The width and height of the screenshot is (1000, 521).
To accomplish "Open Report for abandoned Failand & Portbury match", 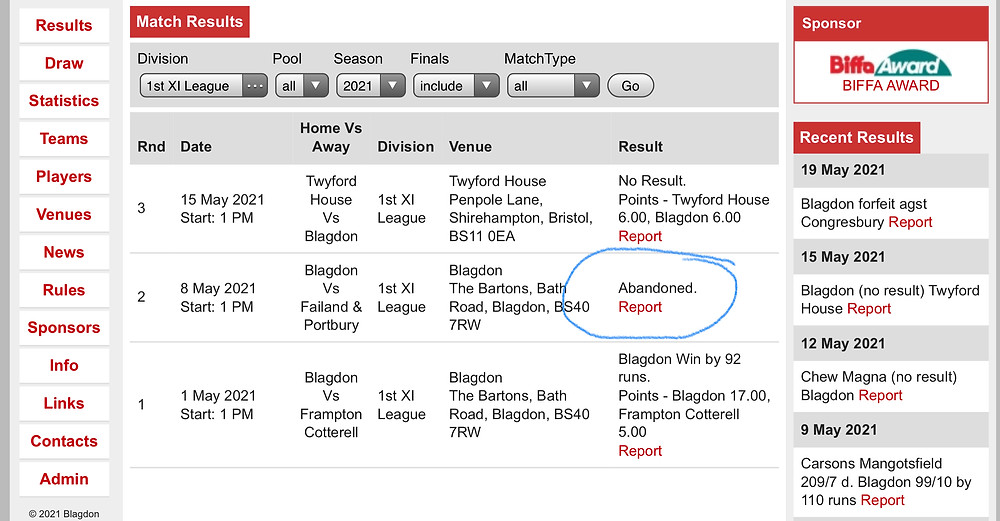I will [x=640, y=307].
